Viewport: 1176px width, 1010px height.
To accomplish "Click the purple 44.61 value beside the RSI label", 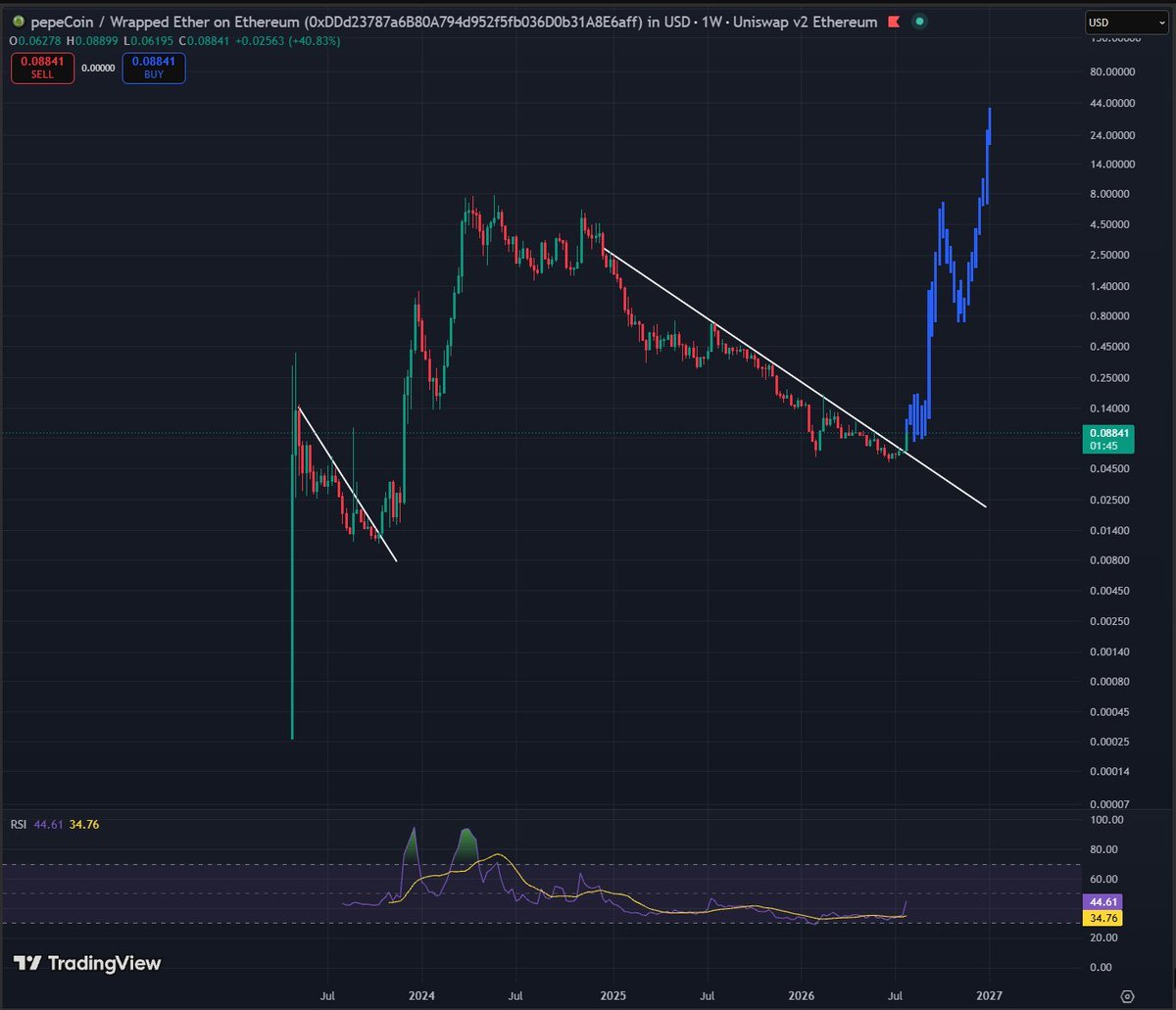I will point(47,825).
